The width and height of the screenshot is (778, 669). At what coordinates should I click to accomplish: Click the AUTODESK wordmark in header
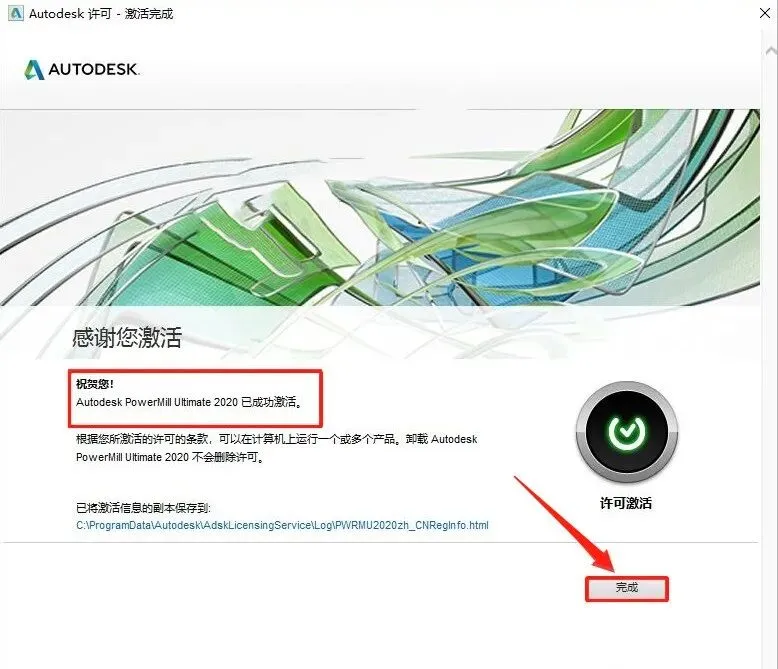(x=93, y=69)
